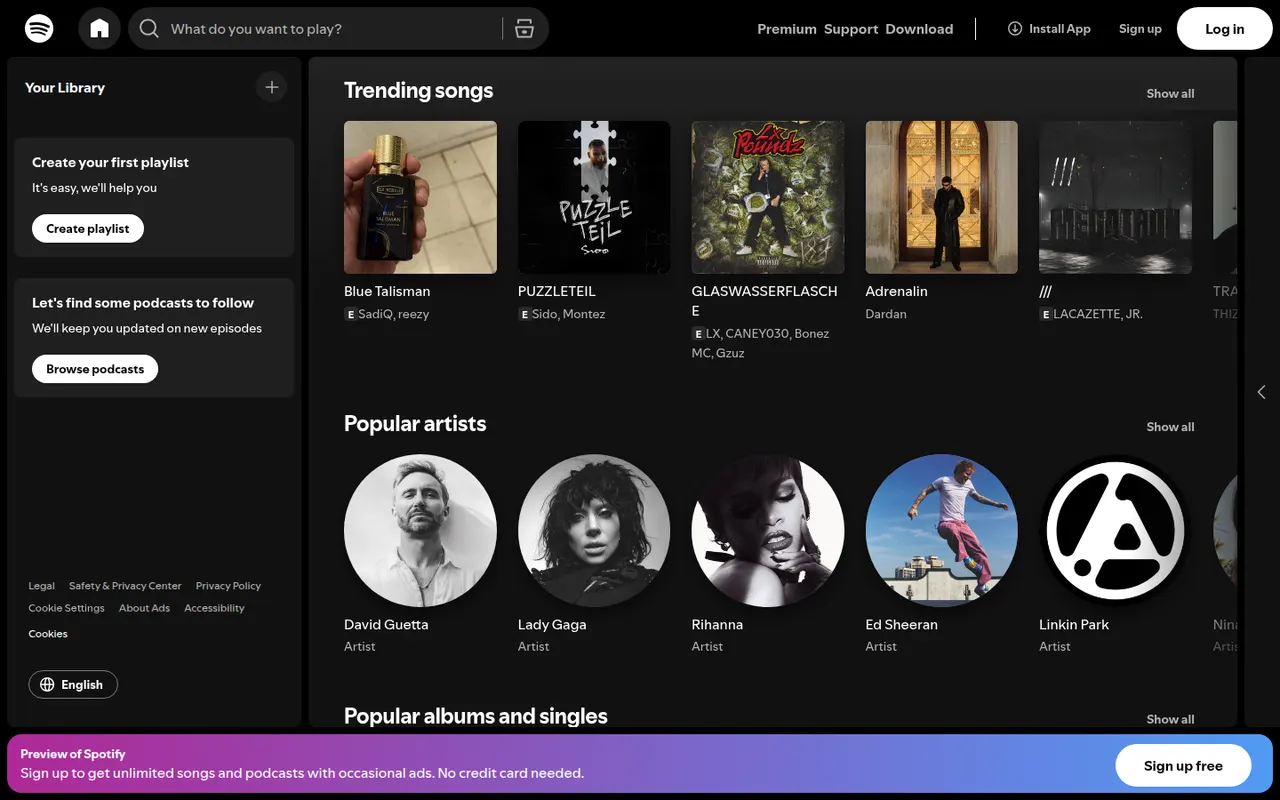Open the Blue Talisman song cover
Screen dimensions: 1280x800
point(420,197)
